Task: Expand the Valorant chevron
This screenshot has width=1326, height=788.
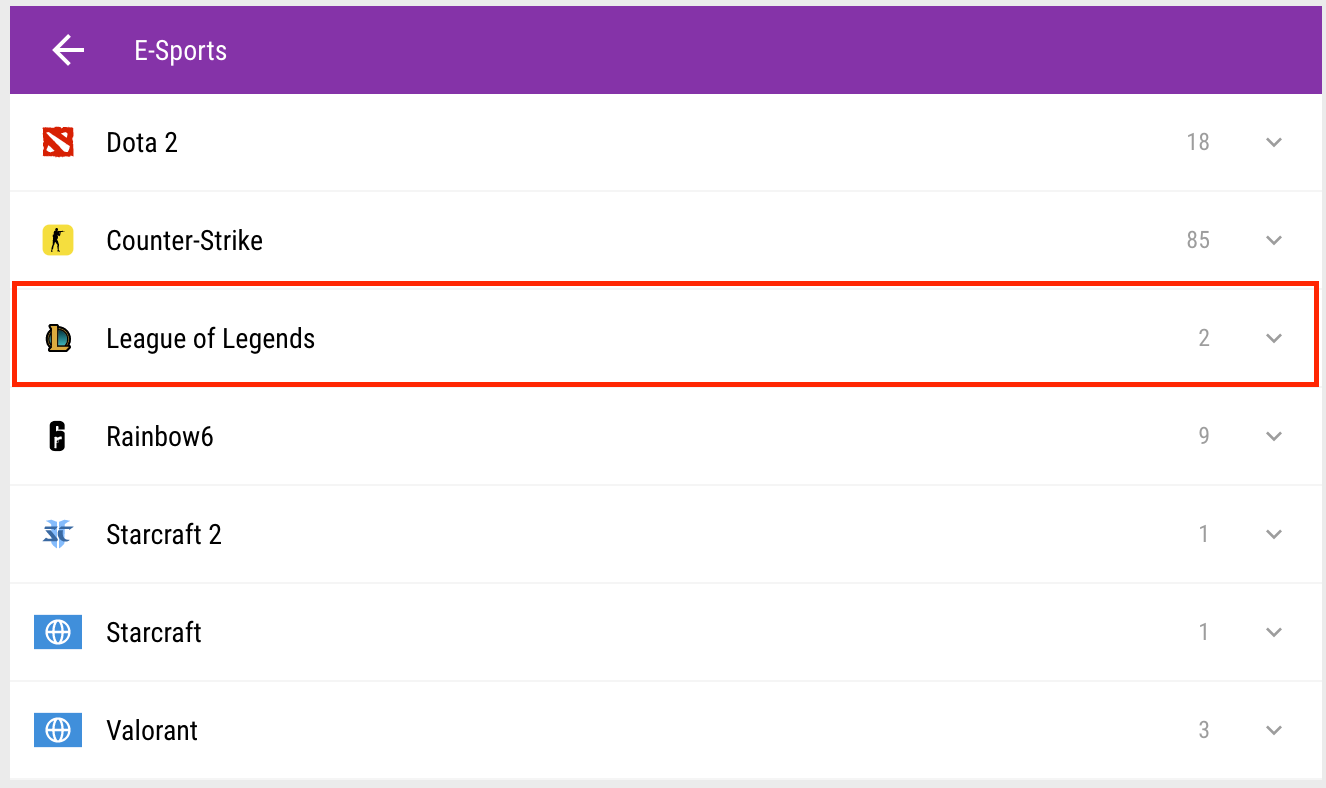Action: (x=1273, y=730)
